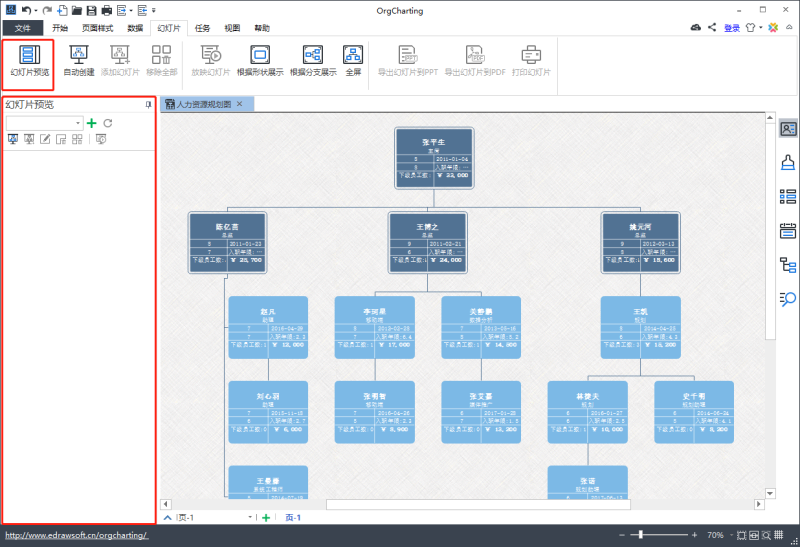Add a new page with the green plus

[x=266, y=518]
